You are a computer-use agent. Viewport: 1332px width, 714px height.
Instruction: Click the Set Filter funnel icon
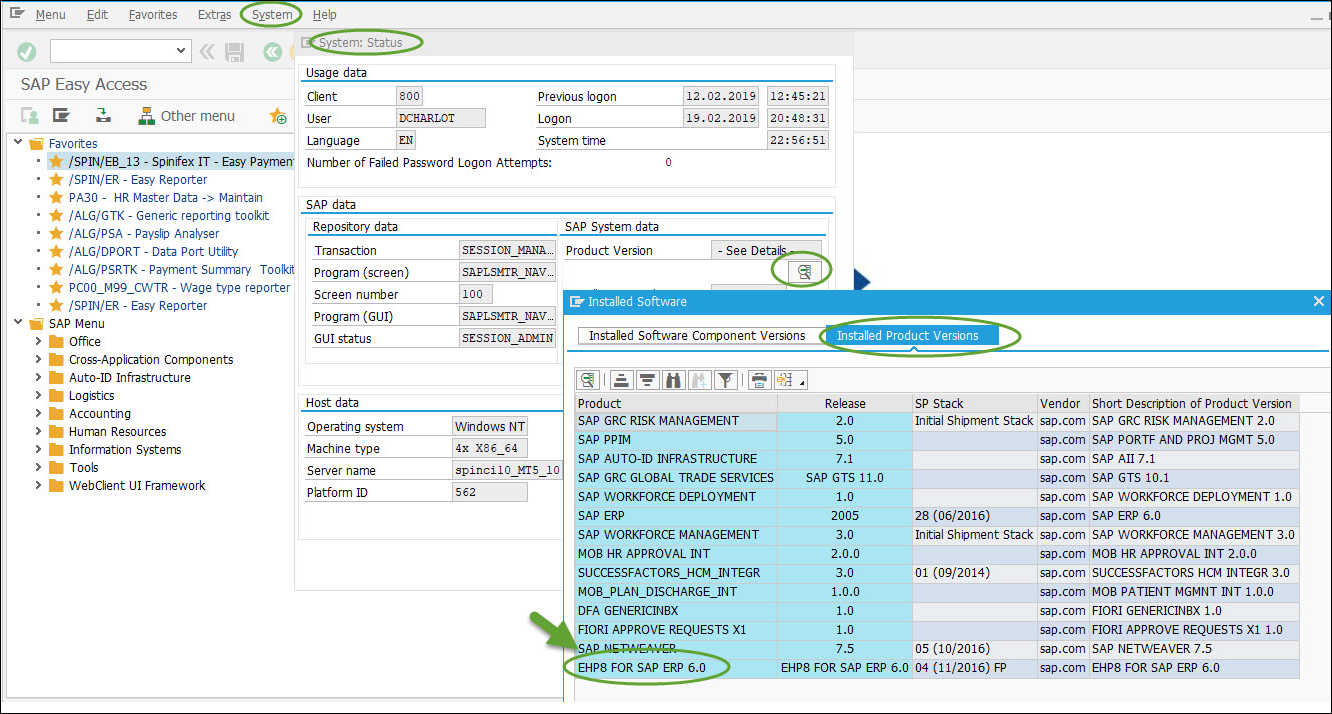click(725, 380)
